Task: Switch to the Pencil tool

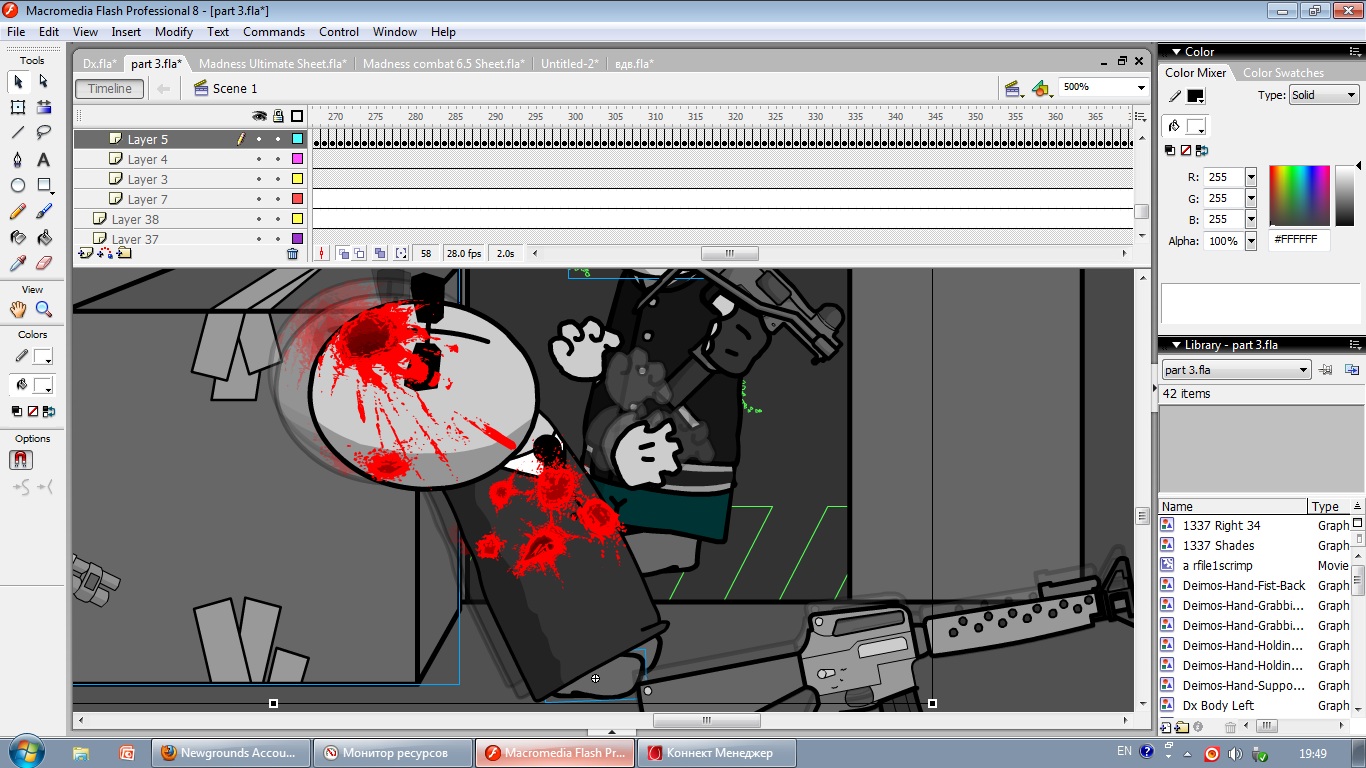Action: (x=18, y=211)
